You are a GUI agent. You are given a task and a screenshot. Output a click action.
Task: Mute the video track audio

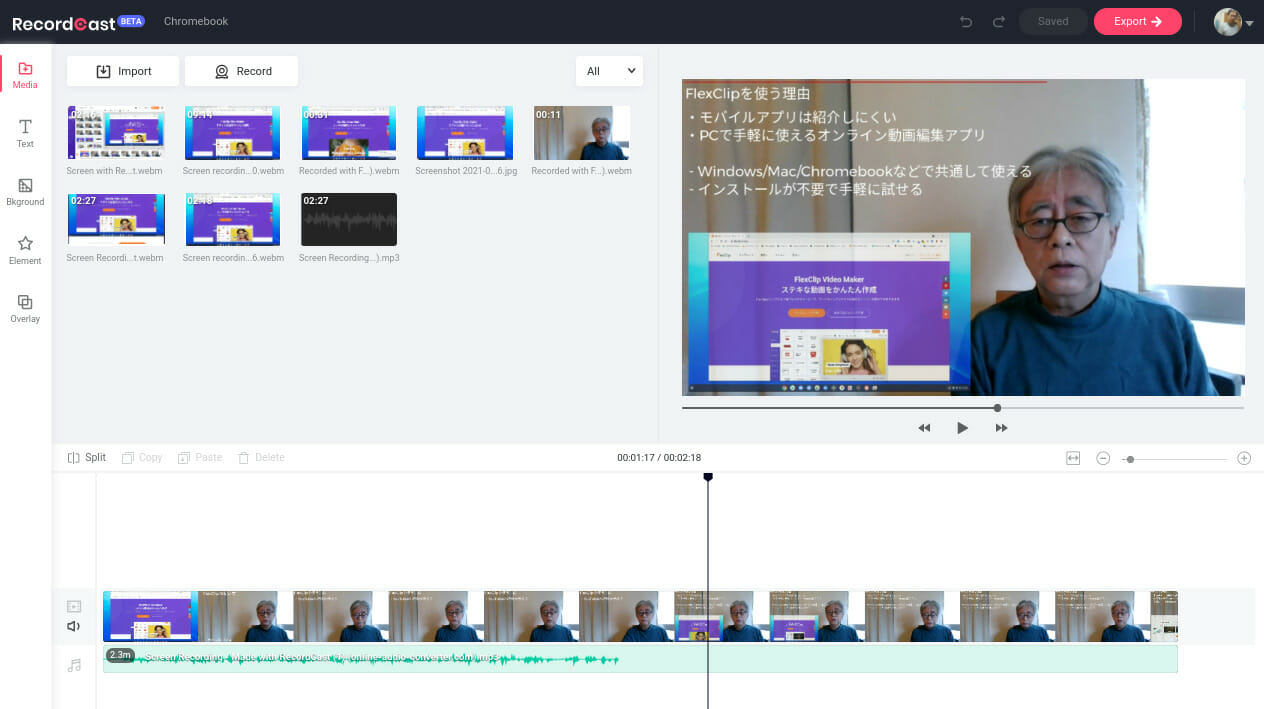coord(74,626)
